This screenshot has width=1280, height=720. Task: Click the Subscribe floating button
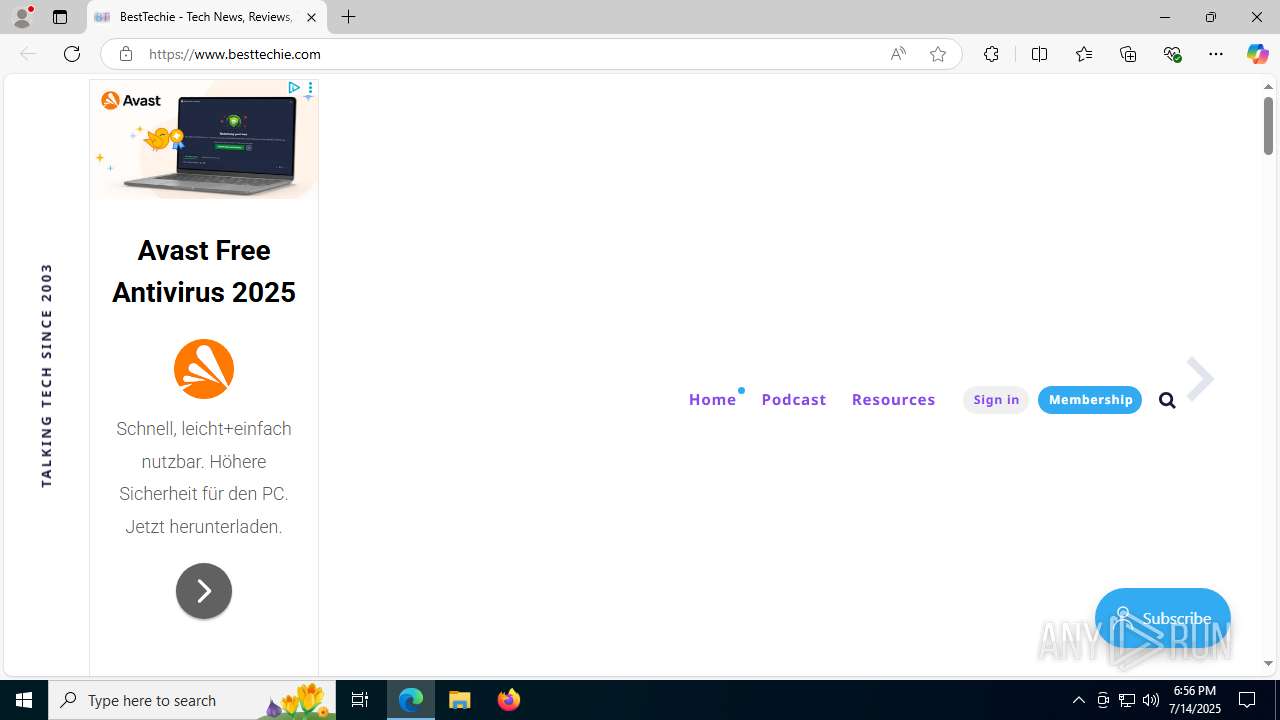1162,618
